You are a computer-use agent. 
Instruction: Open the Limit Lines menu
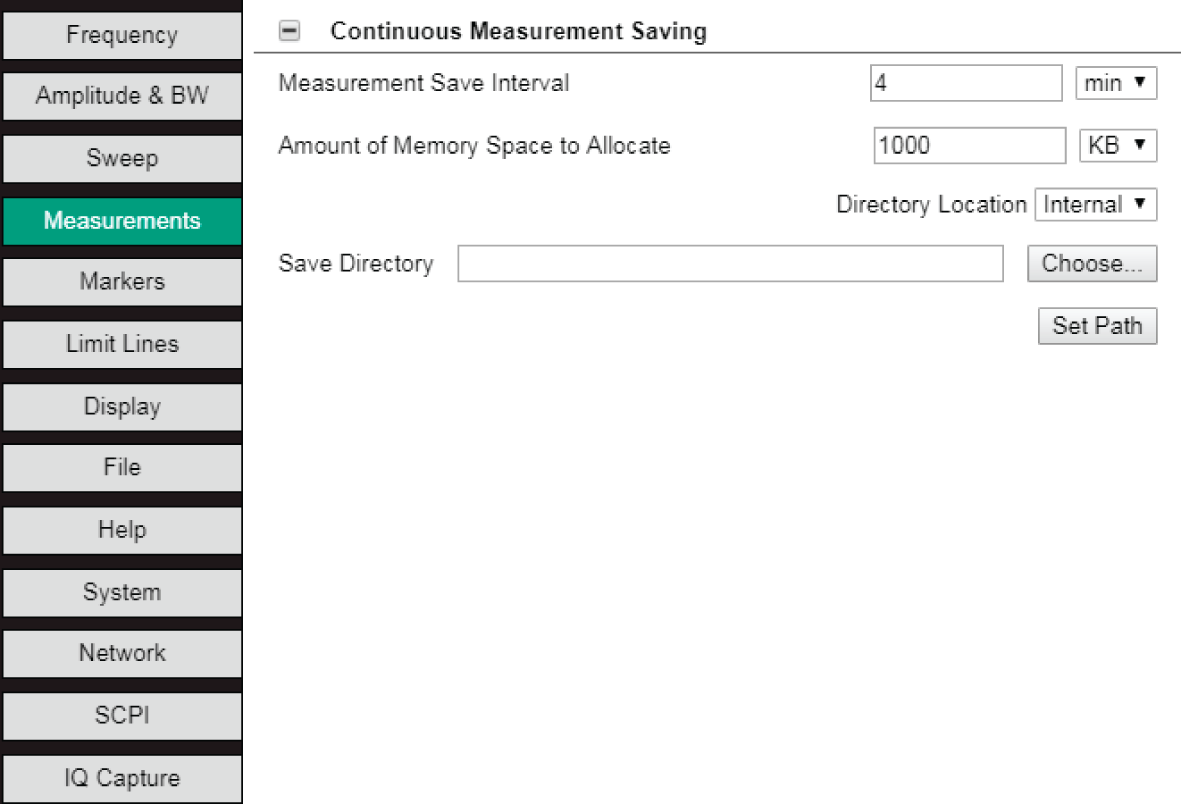pos(122,344)
